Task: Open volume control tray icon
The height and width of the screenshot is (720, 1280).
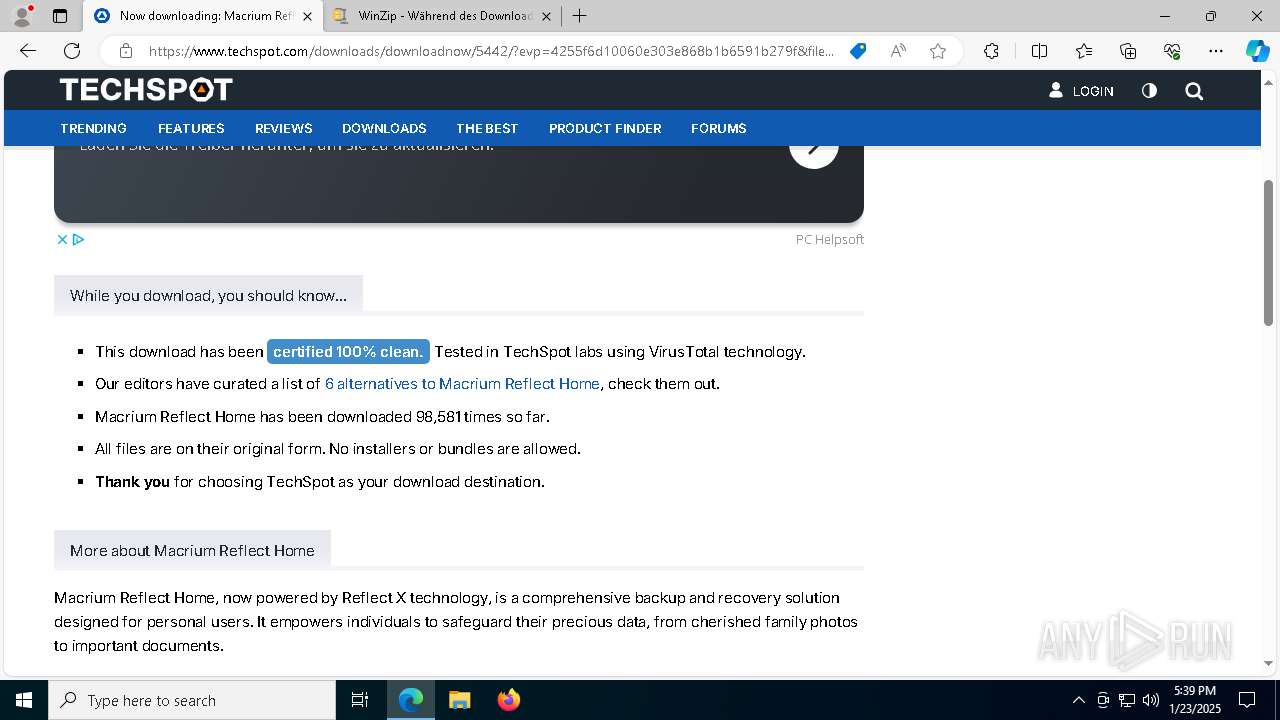Action: [1150, 700]
